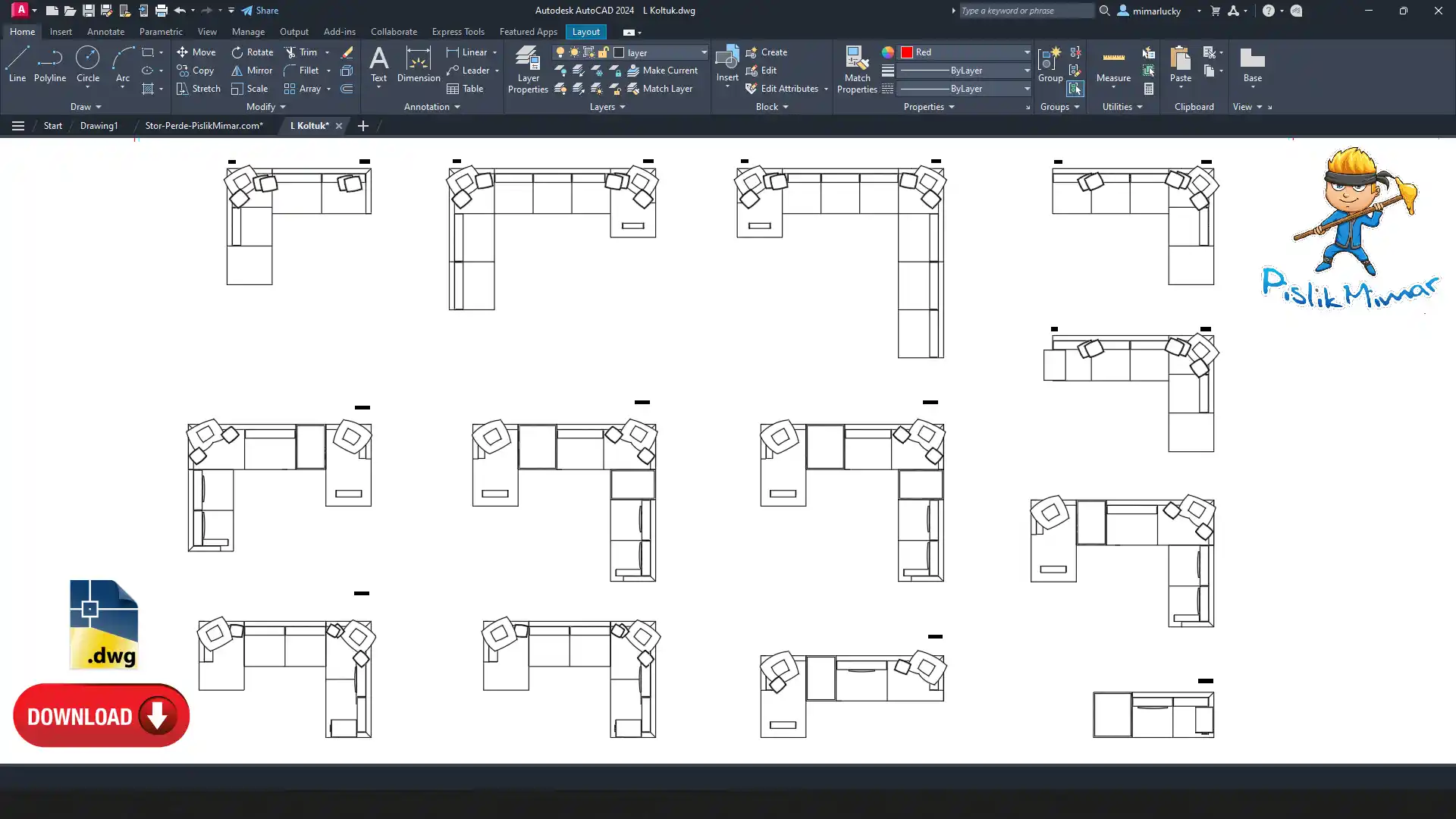
Task: Toggle layer freeze sun icon
Action: (574, 52)
